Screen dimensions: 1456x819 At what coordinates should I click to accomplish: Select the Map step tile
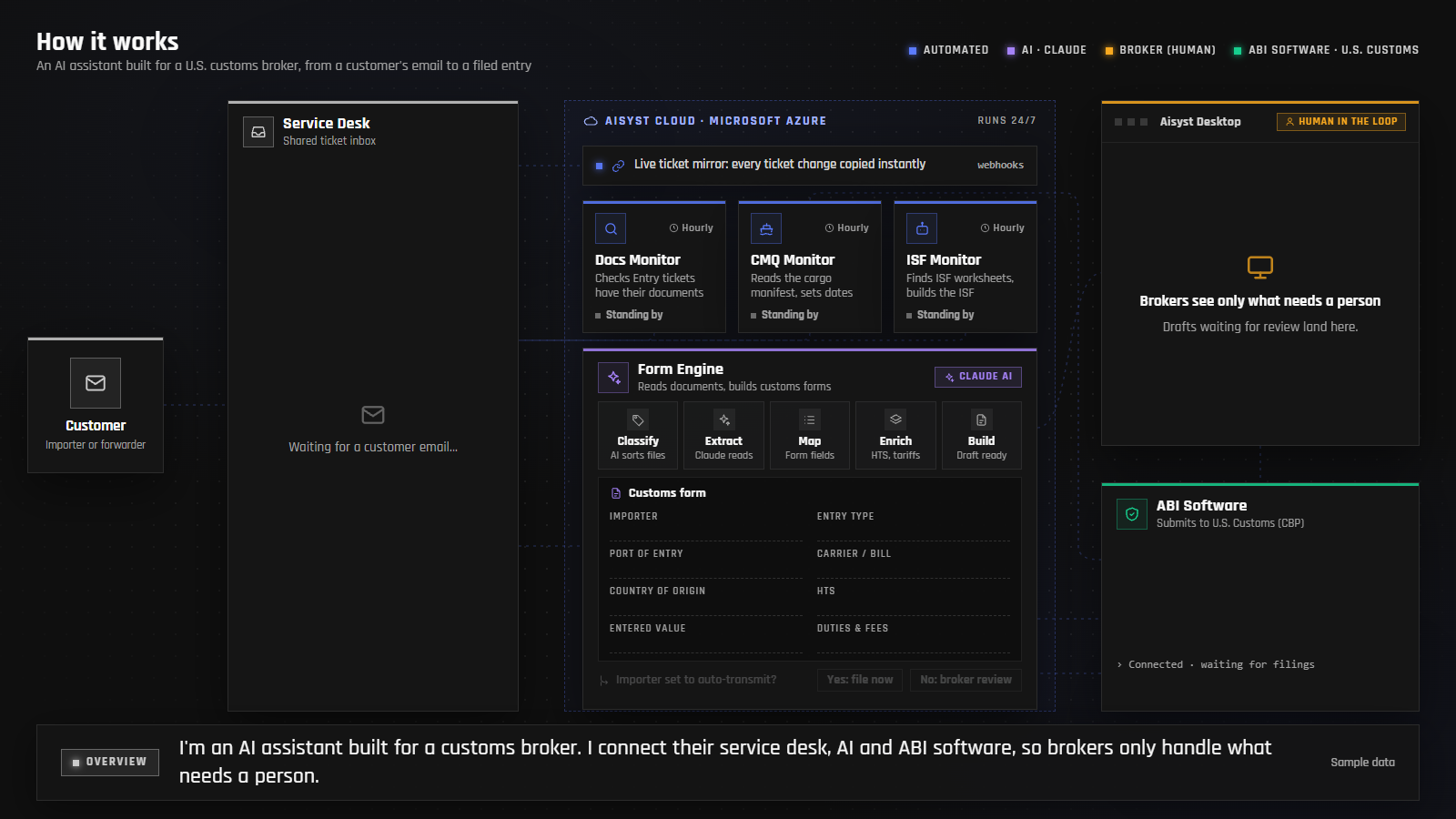coord(810,435)
